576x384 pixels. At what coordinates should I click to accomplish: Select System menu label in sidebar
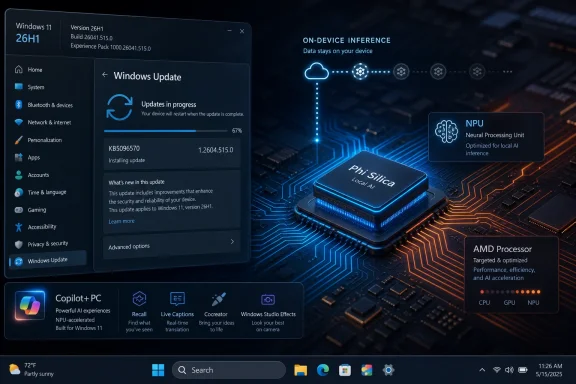coord(36,87)
